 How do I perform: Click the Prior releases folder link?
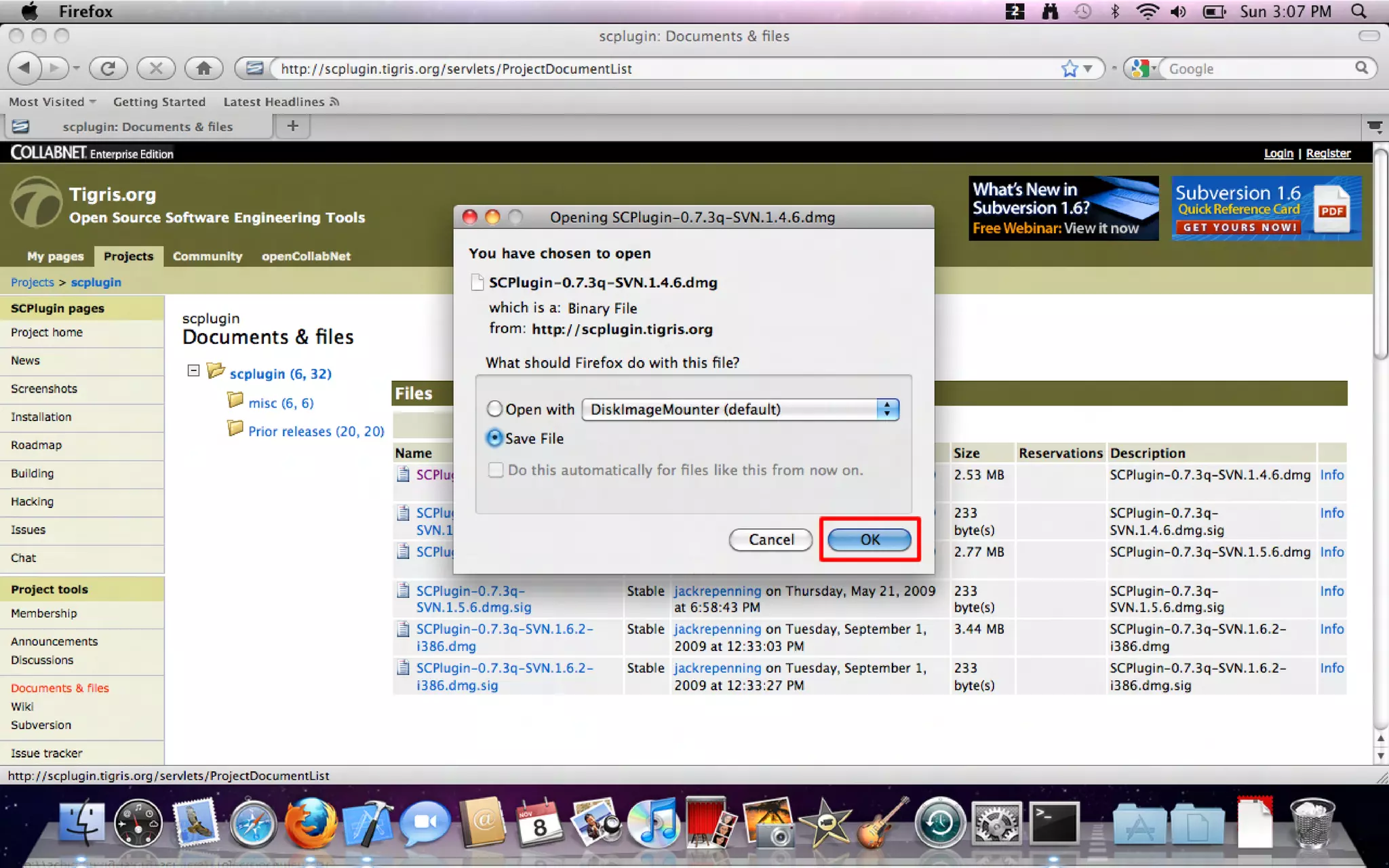point(315,431)
